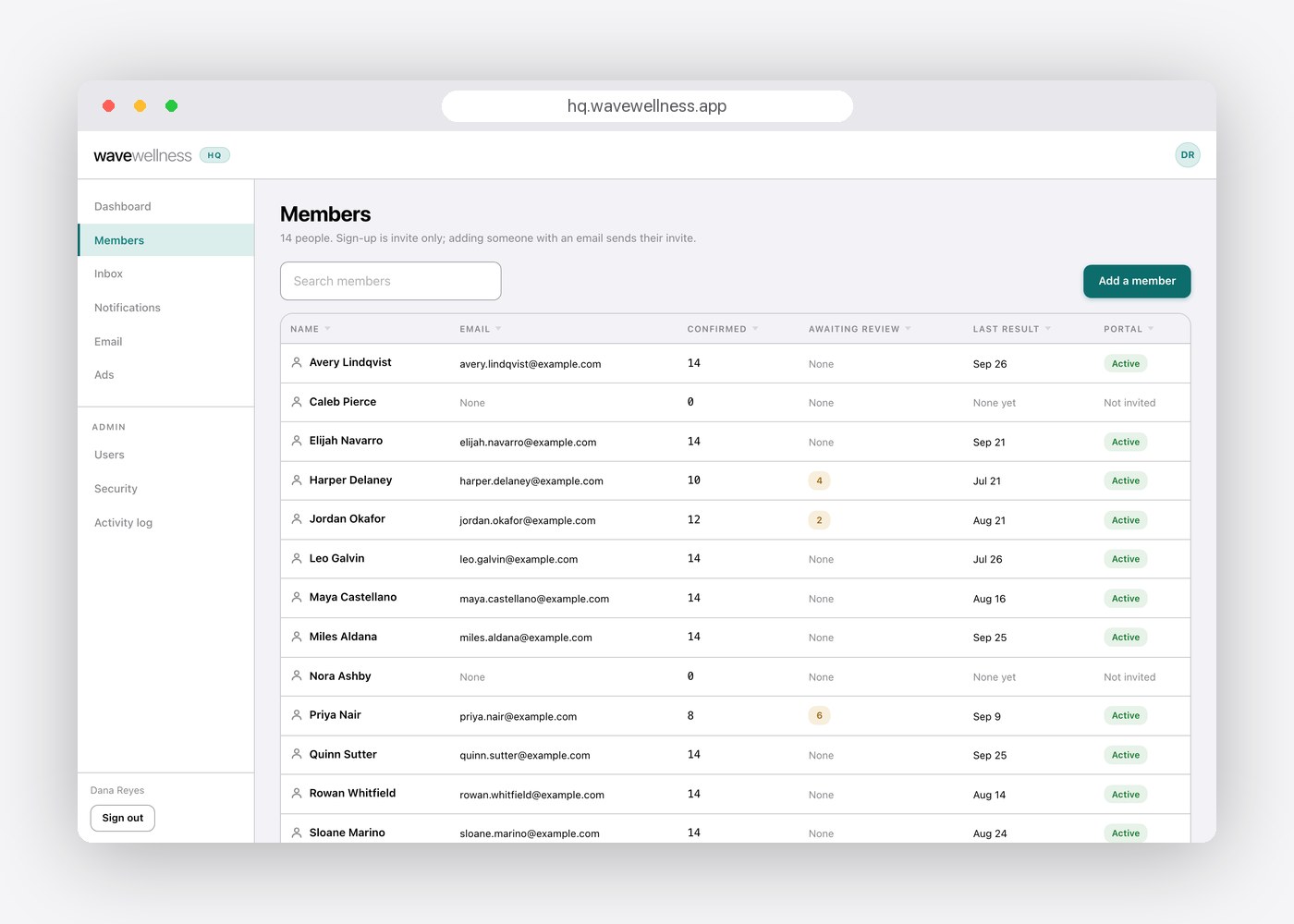Image resolution: width=1294 pixels, height=924 pixels.
Task: Sort by Awaiting Review column header
Action: coord(860,329)
